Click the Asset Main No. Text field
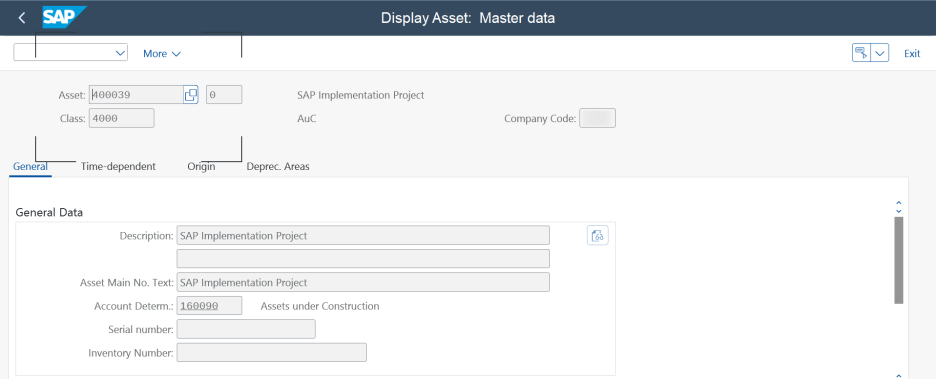The image size is (936, 379). click(363, 282)
